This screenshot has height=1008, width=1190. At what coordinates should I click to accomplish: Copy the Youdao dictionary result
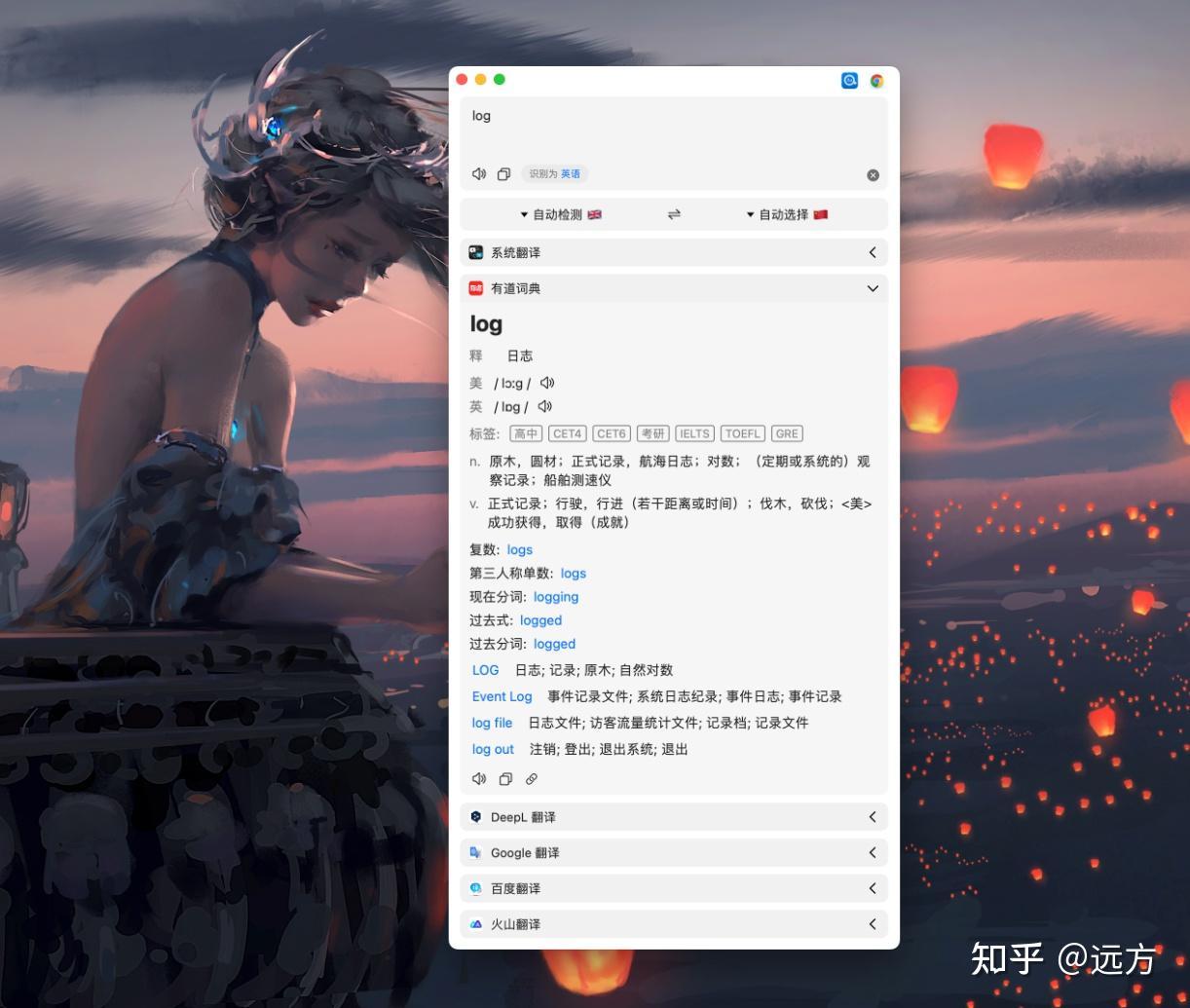point(504,778)
